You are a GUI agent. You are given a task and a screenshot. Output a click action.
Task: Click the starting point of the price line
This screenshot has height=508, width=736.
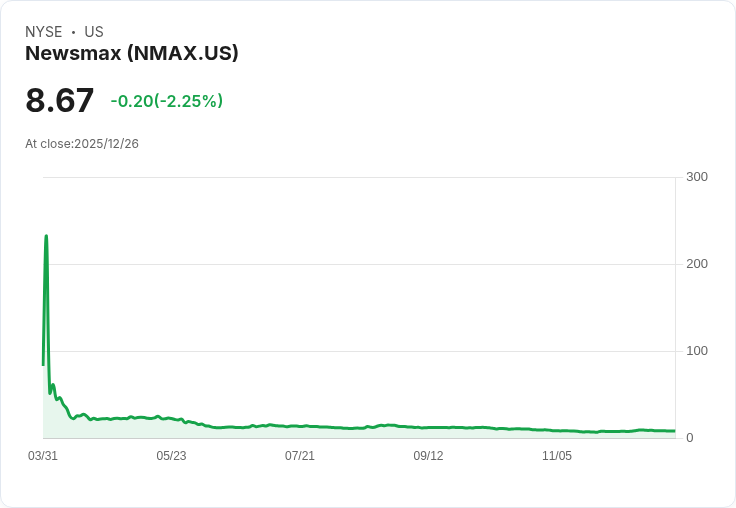(x=43, y=364)
